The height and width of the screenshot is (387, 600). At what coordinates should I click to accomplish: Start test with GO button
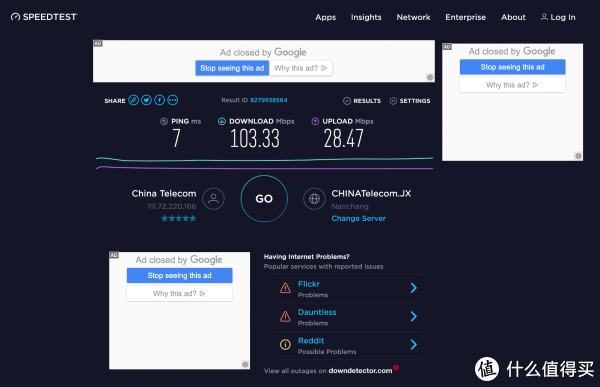click(x=264, y=199)
